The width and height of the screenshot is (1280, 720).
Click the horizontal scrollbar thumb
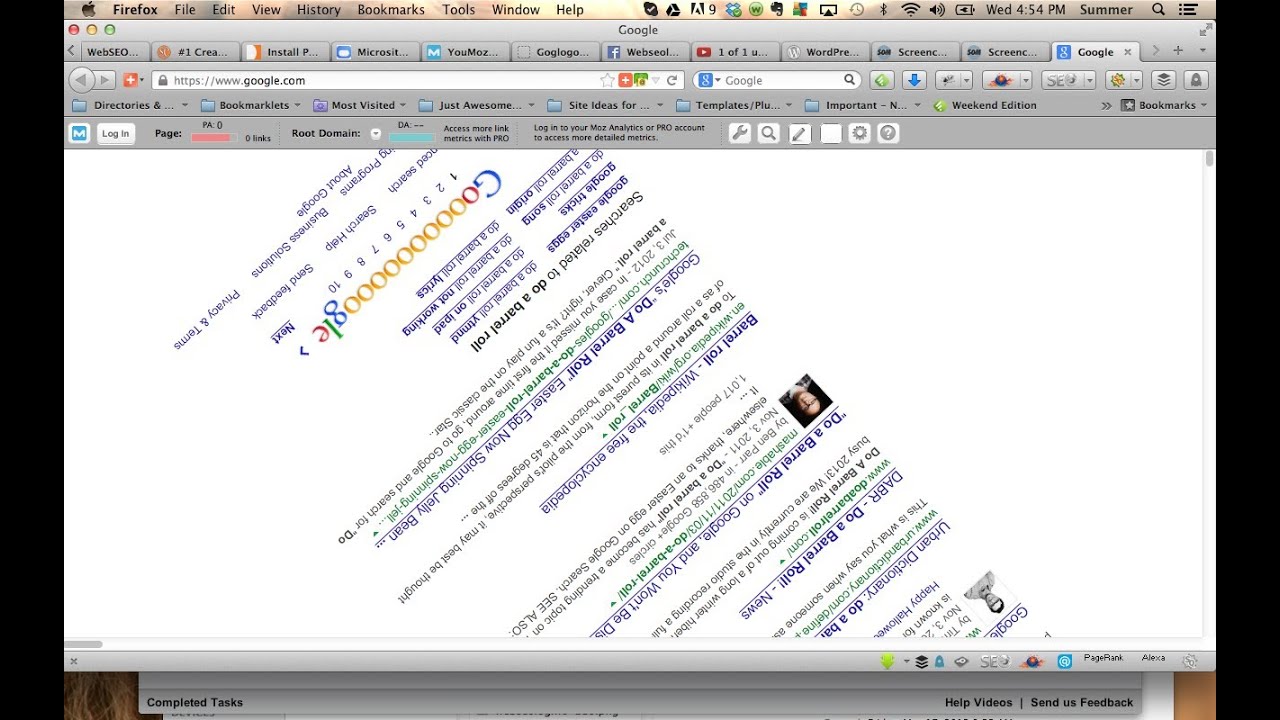coord(84,644)
